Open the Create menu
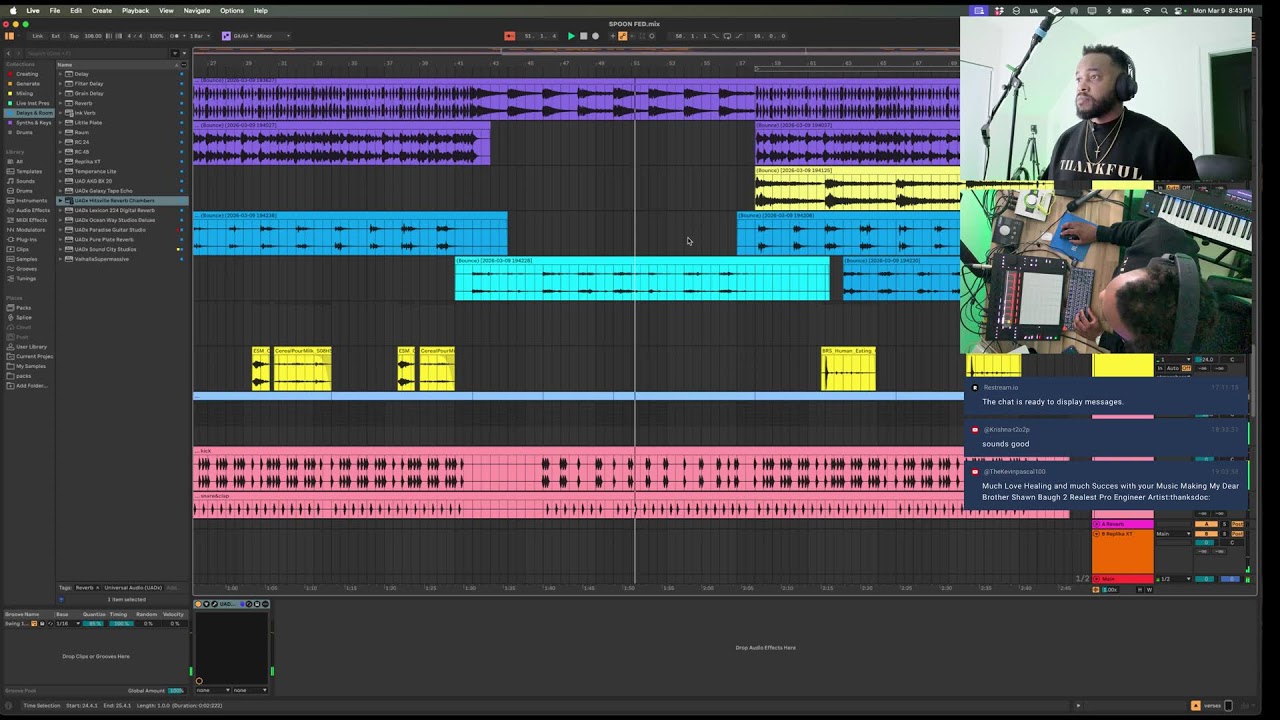Viewport: 1280px width, 720px height. pos(102,10)
